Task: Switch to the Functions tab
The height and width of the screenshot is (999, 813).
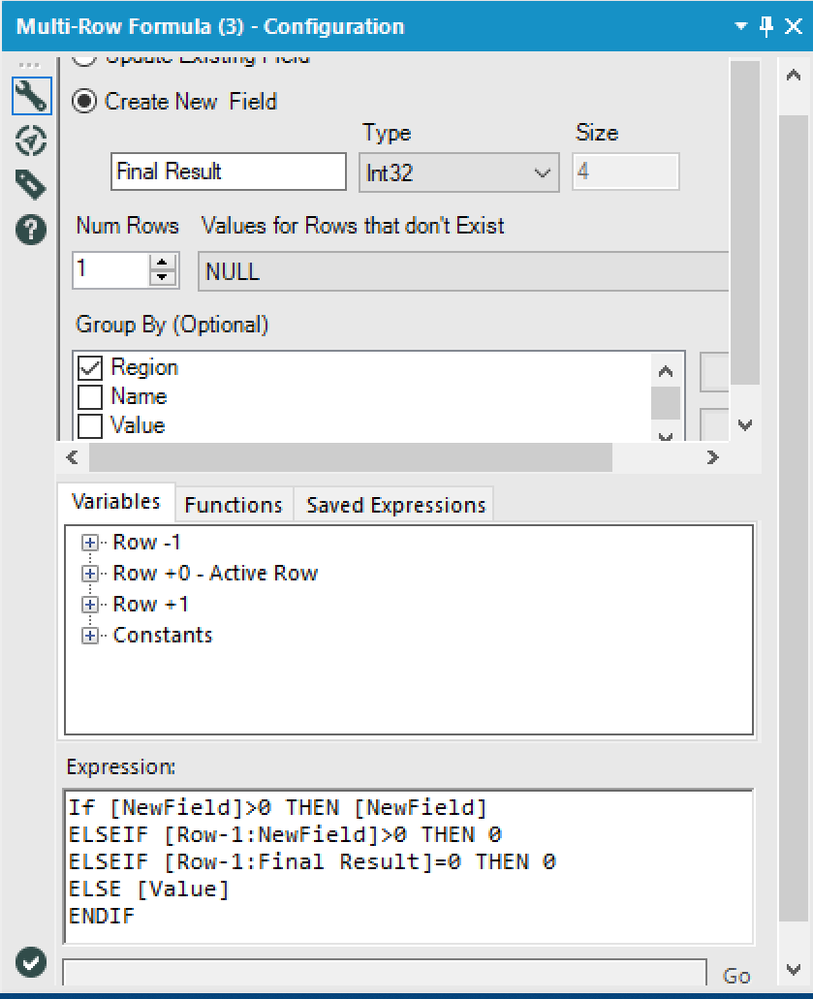Action: (x=234, y=505)
